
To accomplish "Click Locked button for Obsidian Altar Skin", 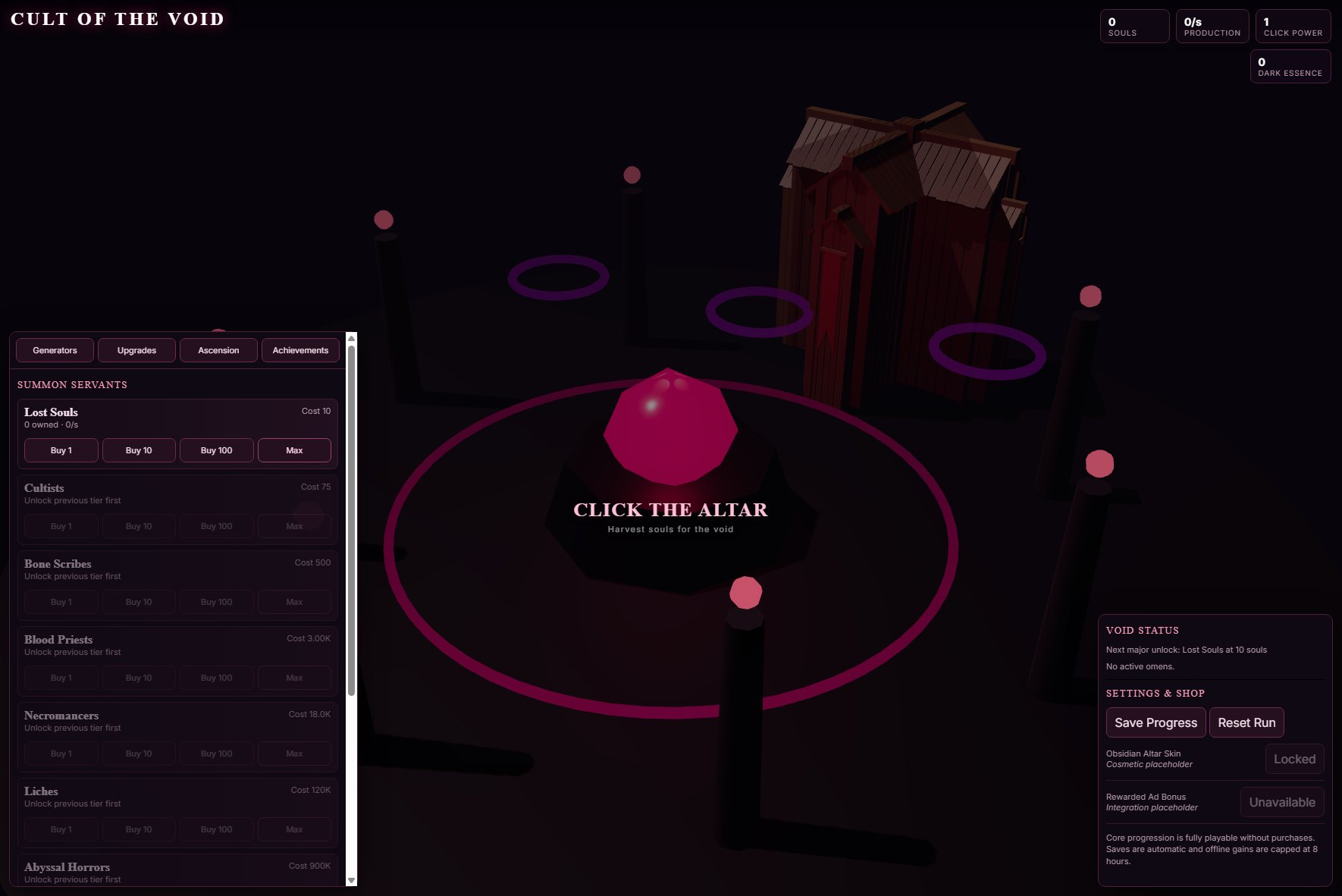I will pos(1294,759).
